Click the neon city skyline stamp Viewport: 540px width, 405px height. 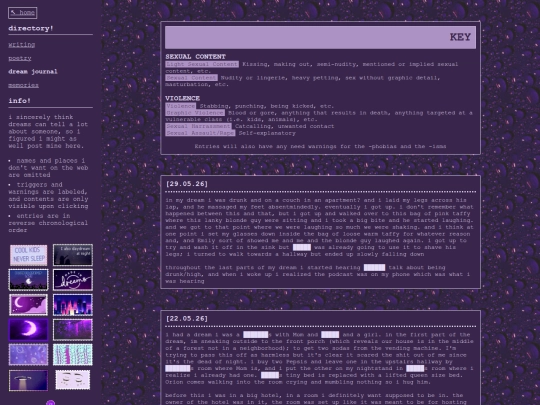pos(73,305)
